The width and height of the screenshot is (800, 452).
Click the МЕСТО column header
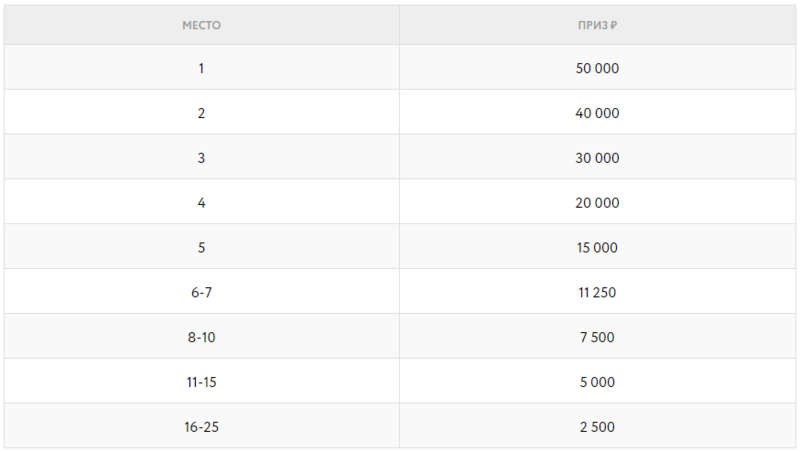click(x=202, y=25)
